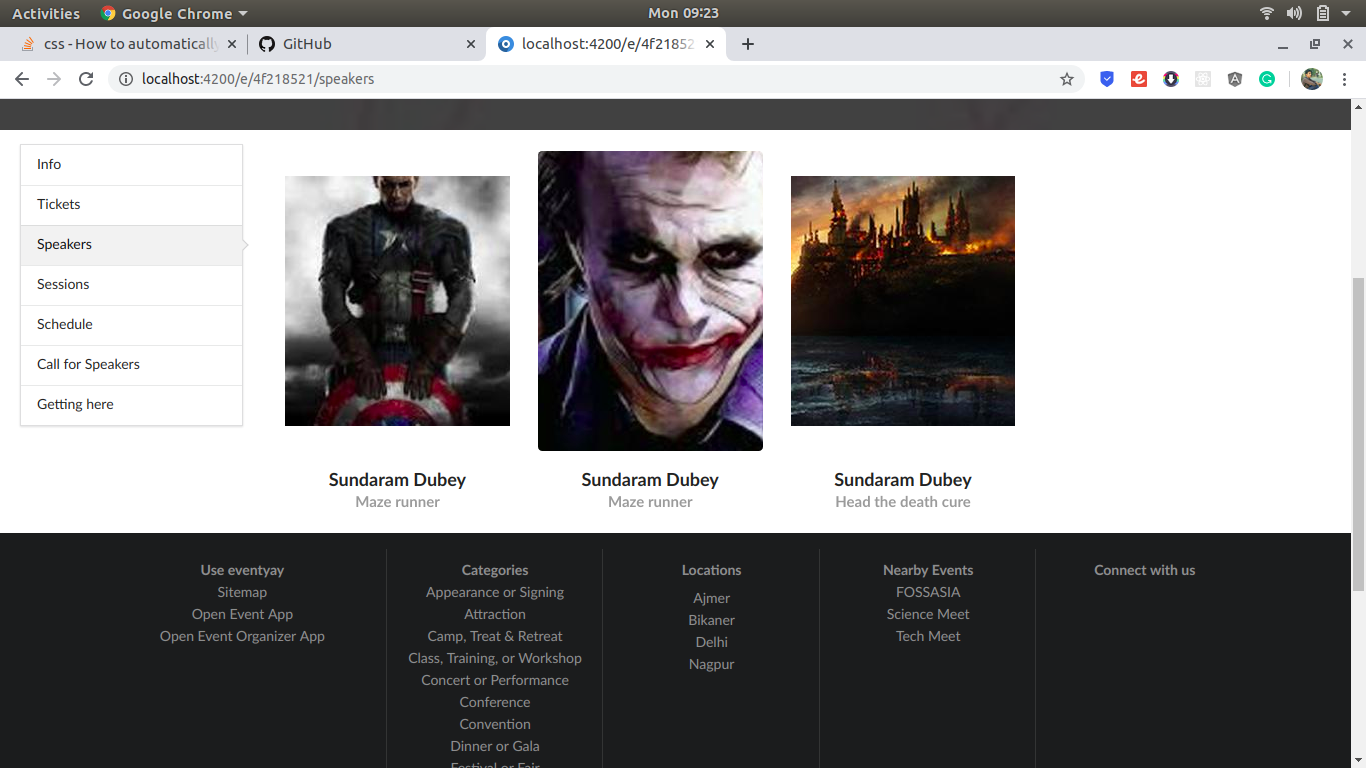The height and width of the screenshot is (768, 1366).
Task: Open the Ajmer location link
Action: 711,598
